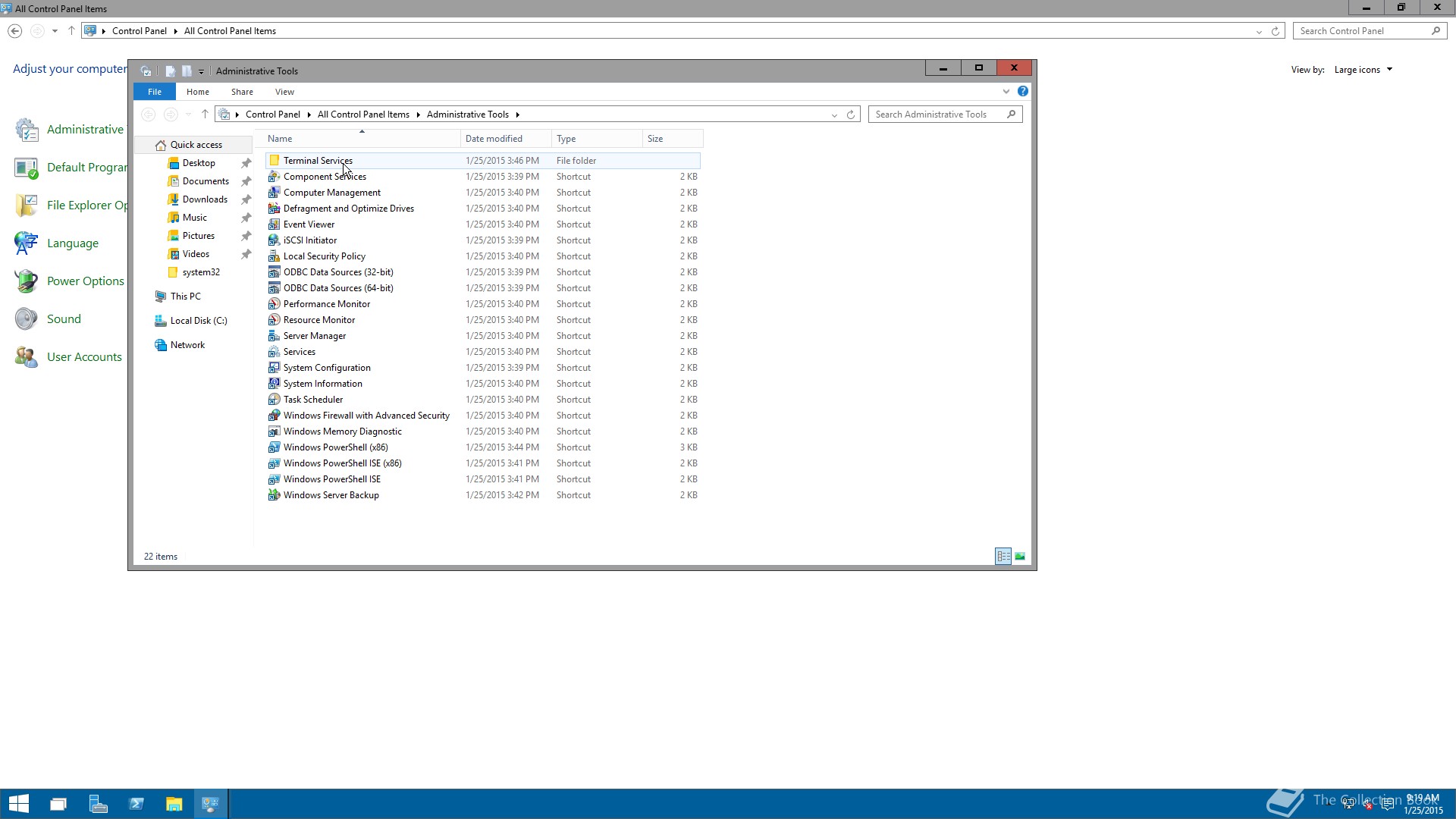
Task: Select Windows PowerShell (x86) icon
Action: click(x=275, y=447)
